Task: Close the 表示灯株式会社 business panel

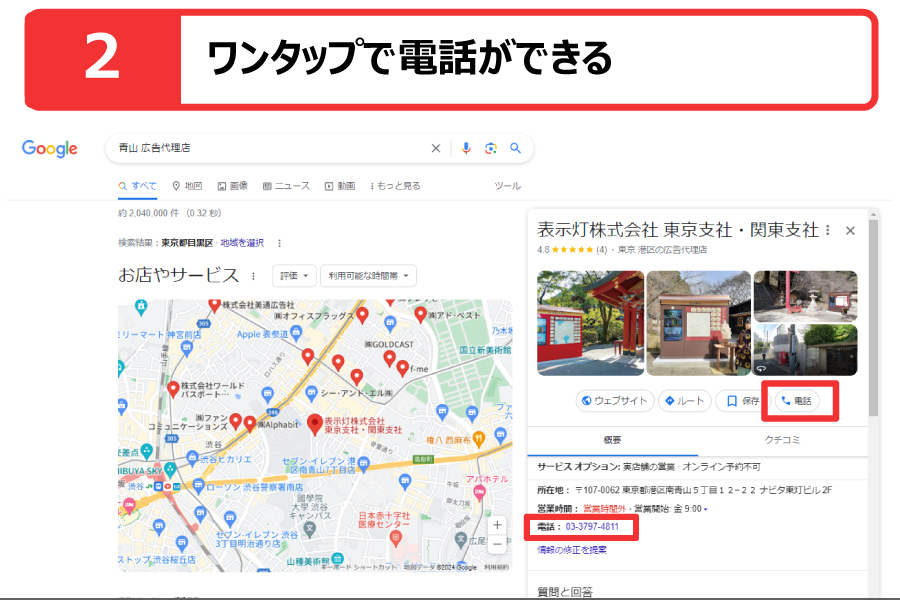Action: (850, 231)
